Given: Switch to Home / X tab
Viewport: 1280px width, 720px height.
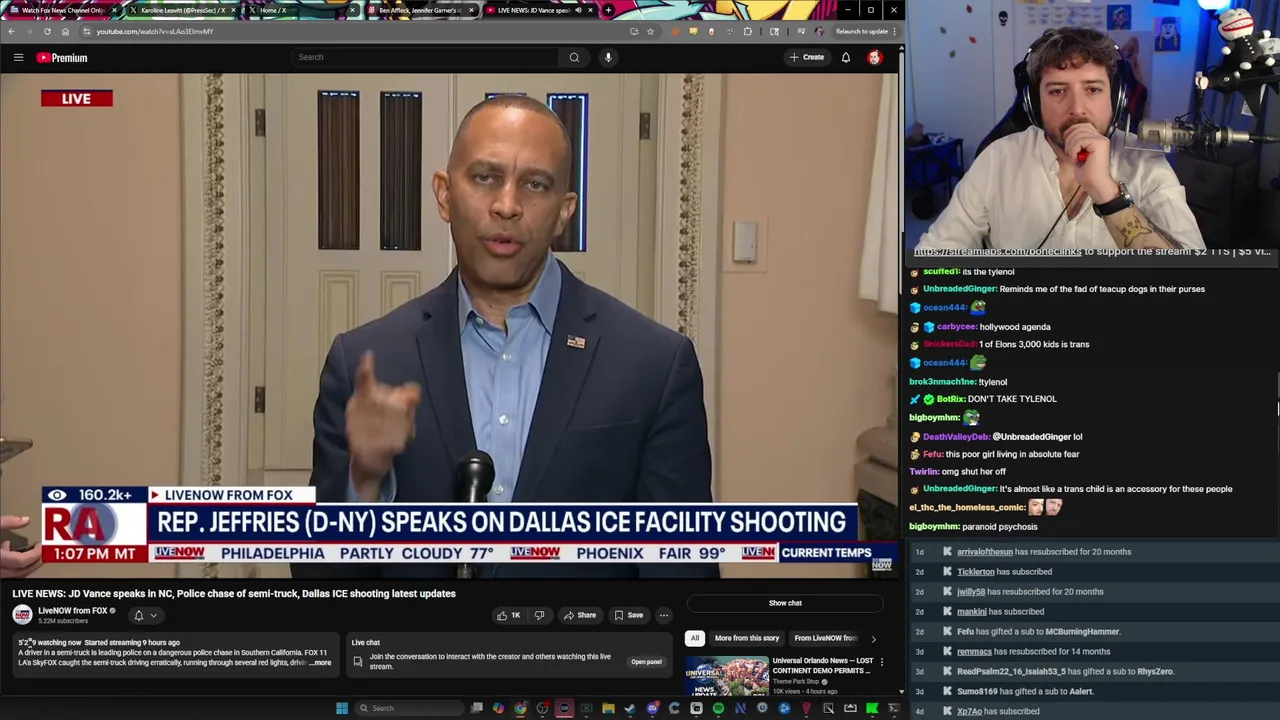Looking at the screenshot, I should (300, 10).
